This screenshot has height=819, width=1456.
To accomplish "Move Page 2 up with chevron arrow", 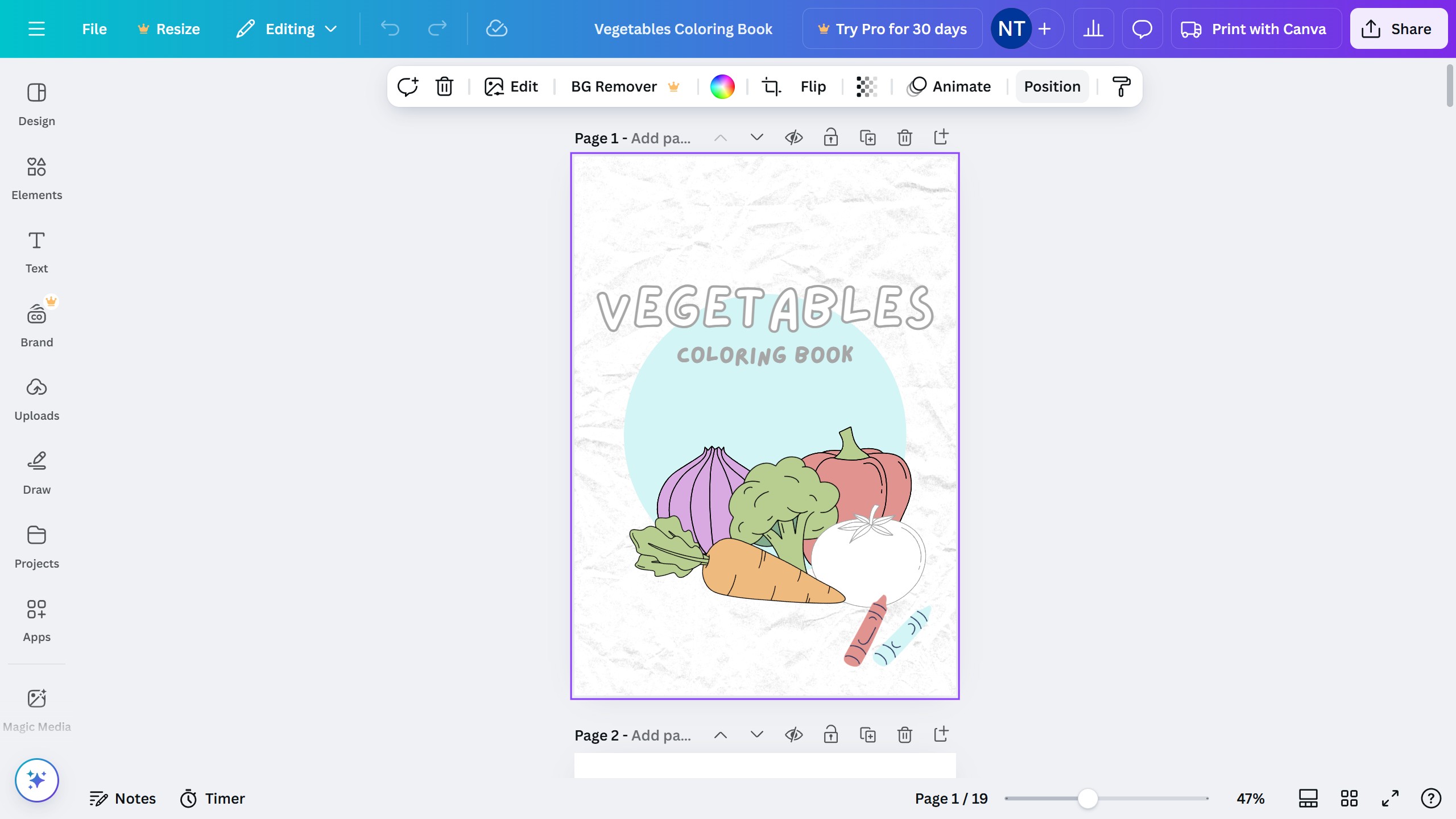I will point(720,735).
